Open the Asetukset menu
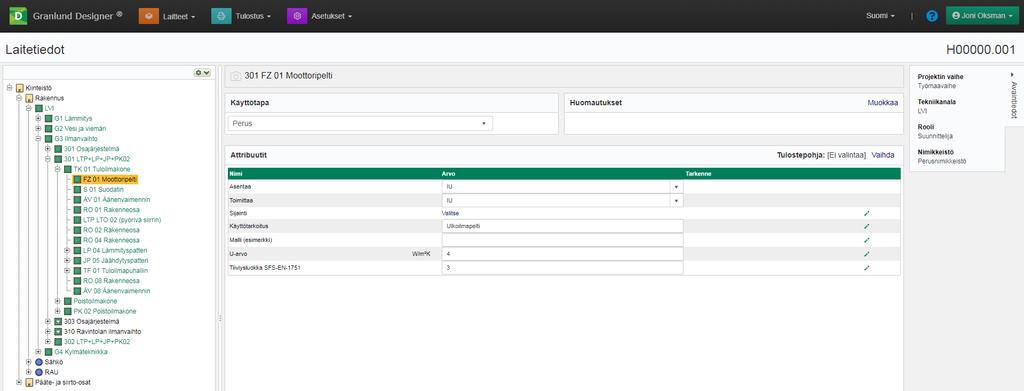The image size is (1024, 391). [320, 16]
